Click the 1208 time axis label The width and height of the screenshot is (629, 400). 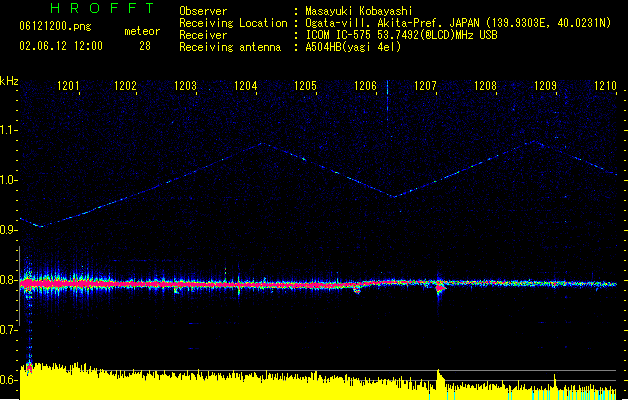(485, 86)
